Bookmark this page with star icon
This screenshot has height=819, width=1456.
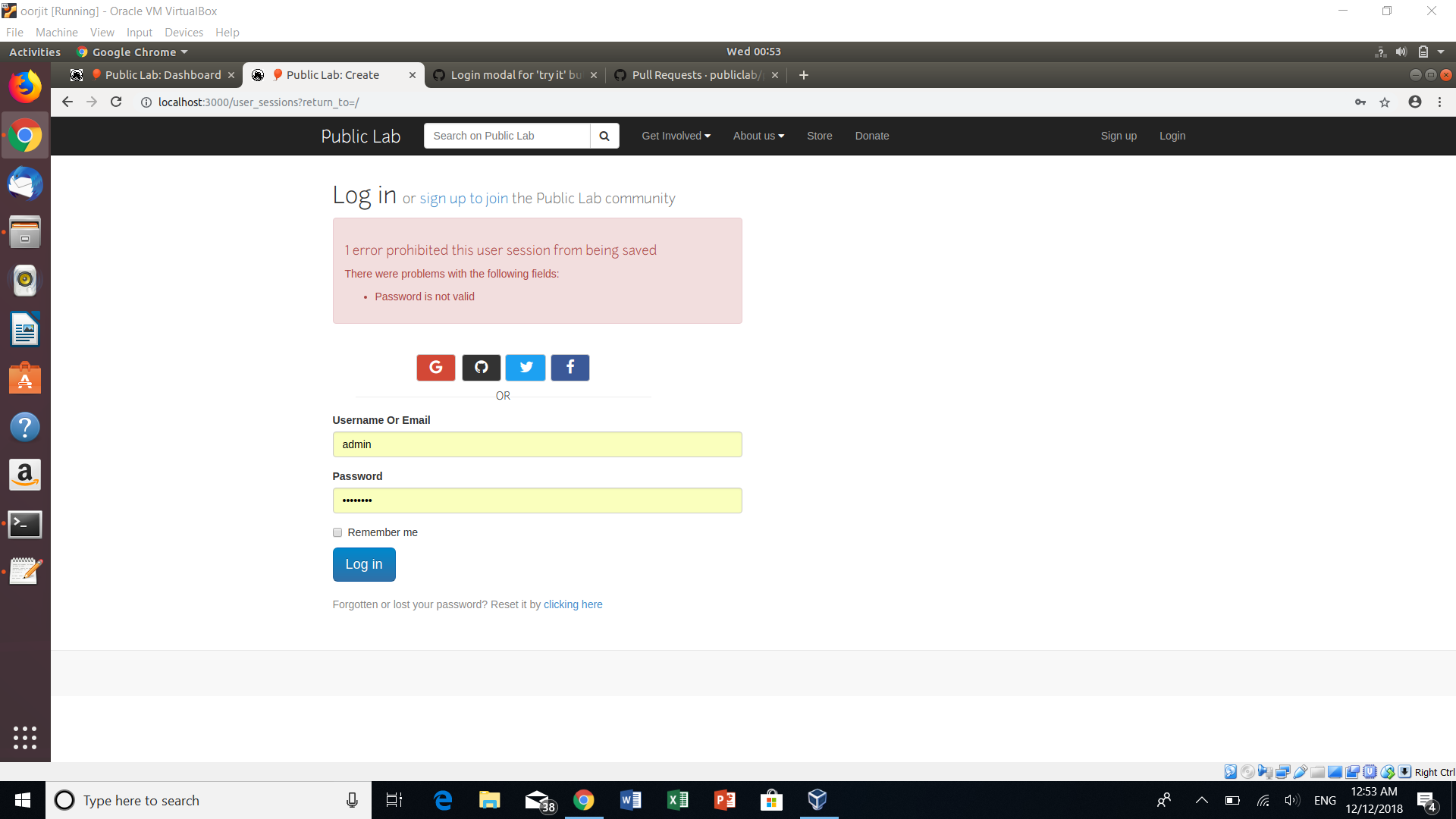point(1385,102)
